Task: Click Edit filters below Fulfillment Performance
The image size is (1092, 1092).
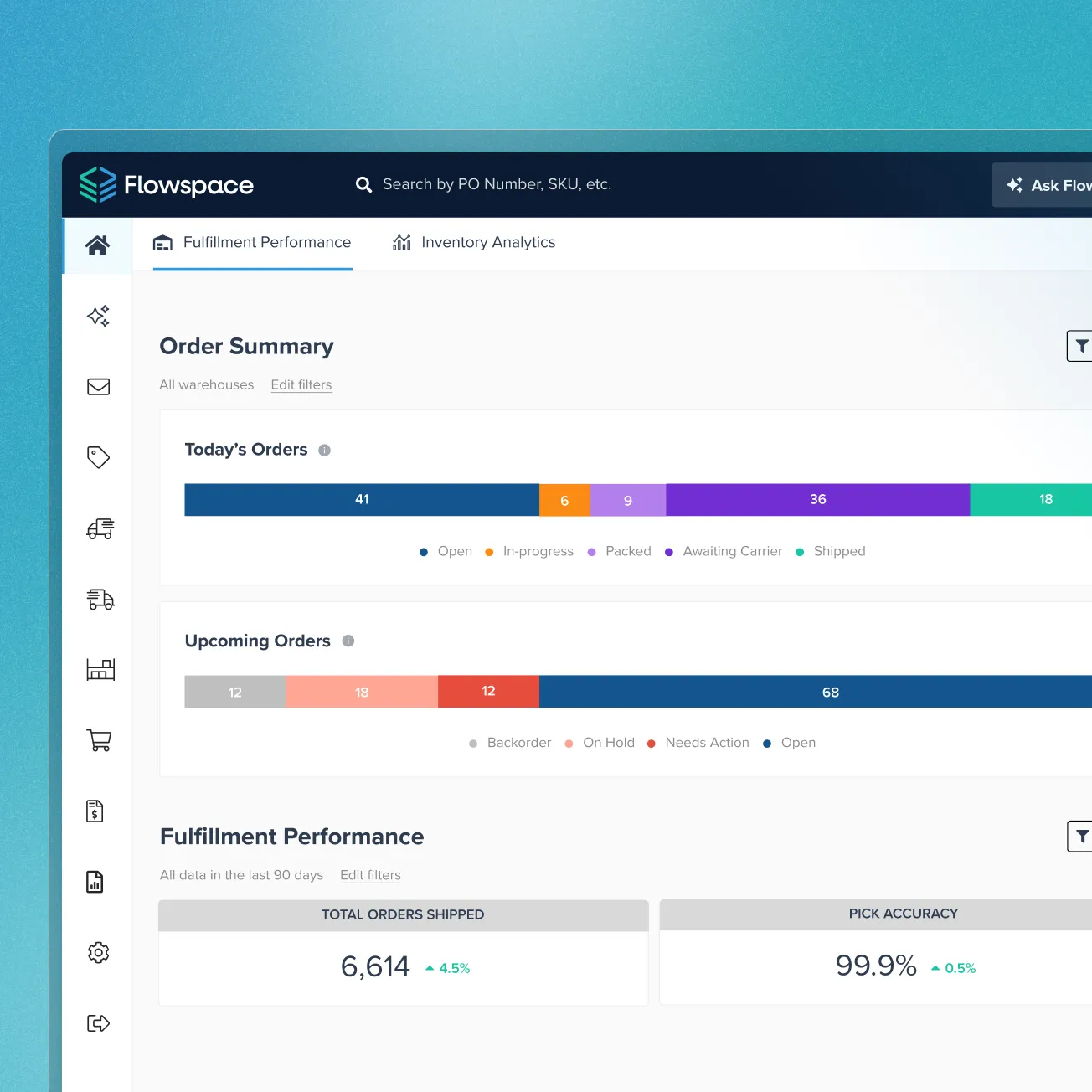Action: pos(370,875)
